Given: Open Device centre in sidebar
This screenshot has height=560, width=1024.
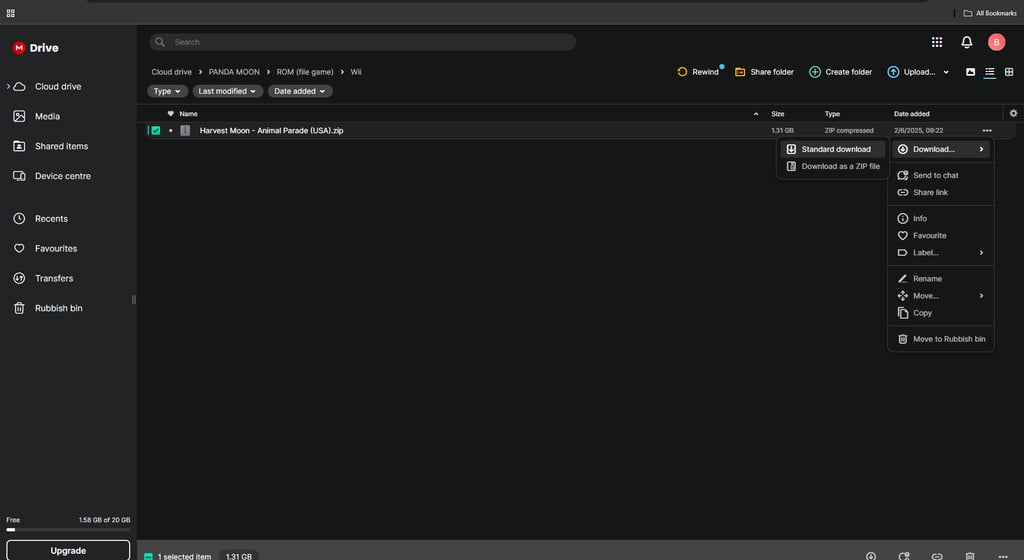Looking at the screenshot, I should [x=63, y=176].
